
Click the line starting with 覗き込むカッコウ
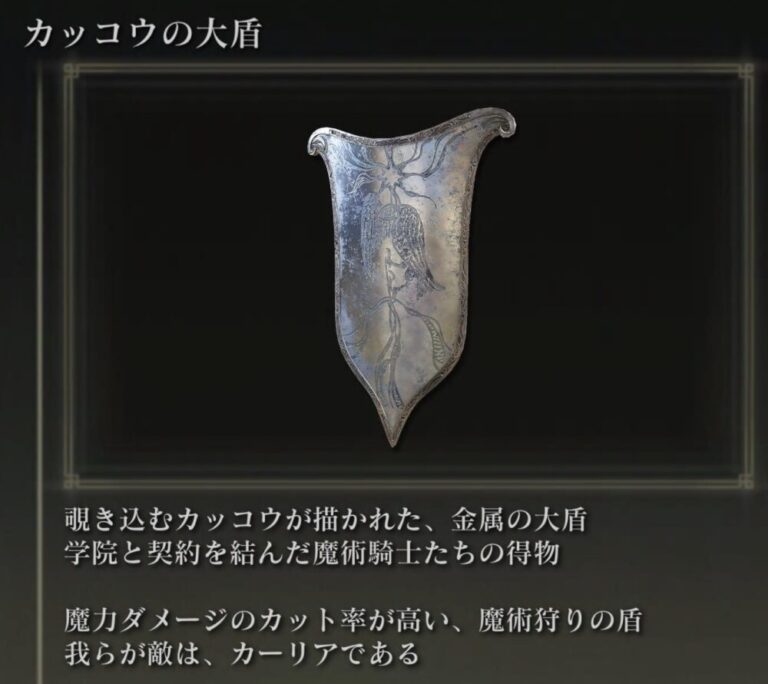[x=326, y=520]
